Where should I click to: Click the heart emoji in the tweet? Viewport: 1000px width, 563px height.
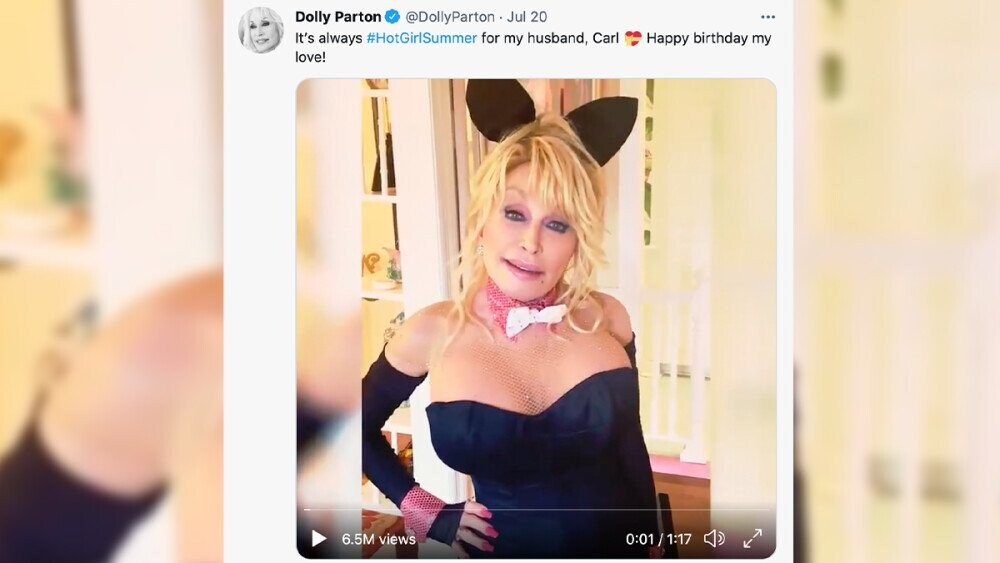[632, 39]
